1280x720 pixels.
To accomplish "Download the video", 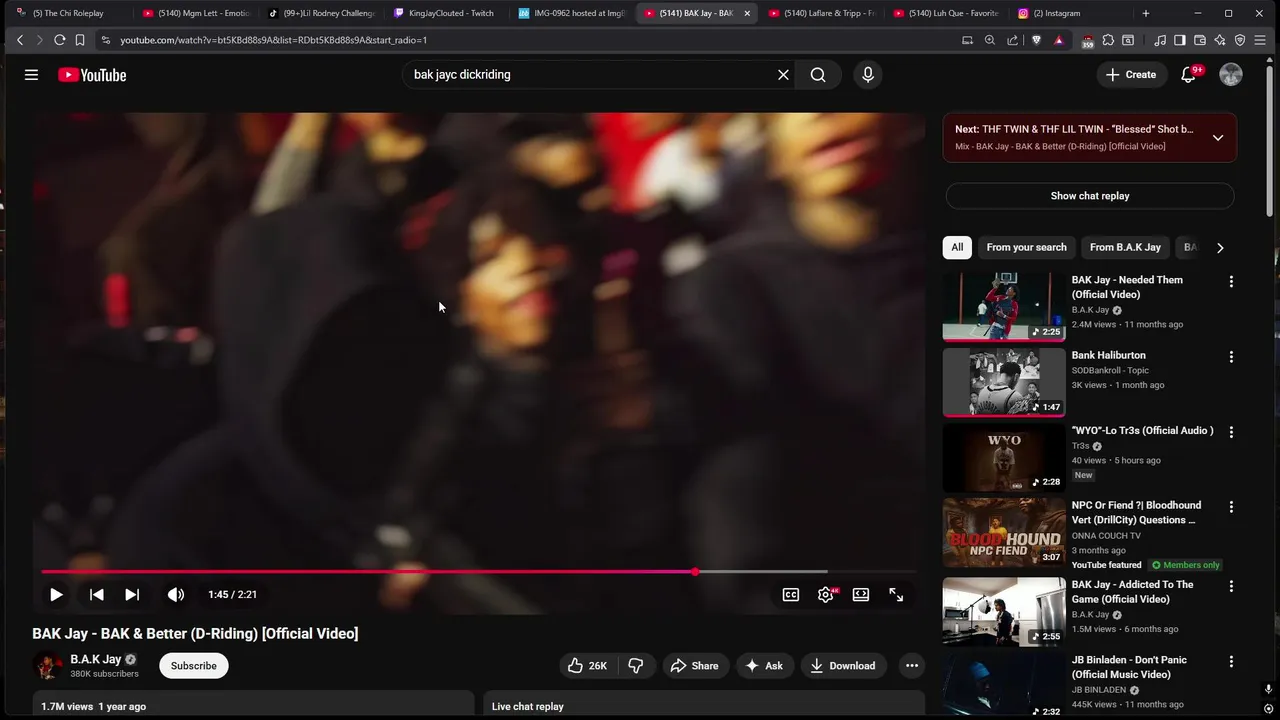I will tap(842, 666).
